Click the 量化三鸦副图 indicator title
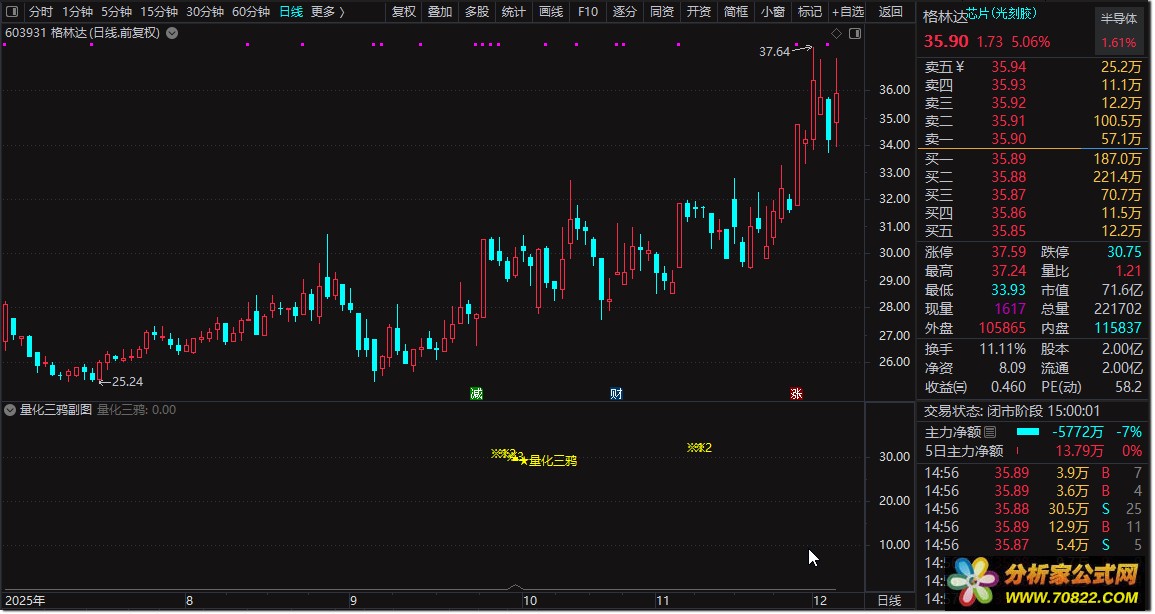Viewport: 1155px width, 614px height. pyautogui.click(x=56, y=410)
